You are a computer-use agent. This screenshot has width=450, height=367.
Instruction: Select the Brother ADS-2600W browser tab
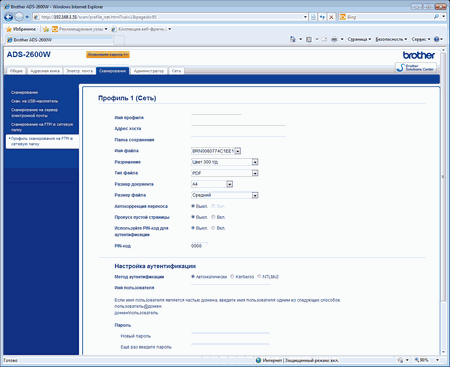click(59, 40)
